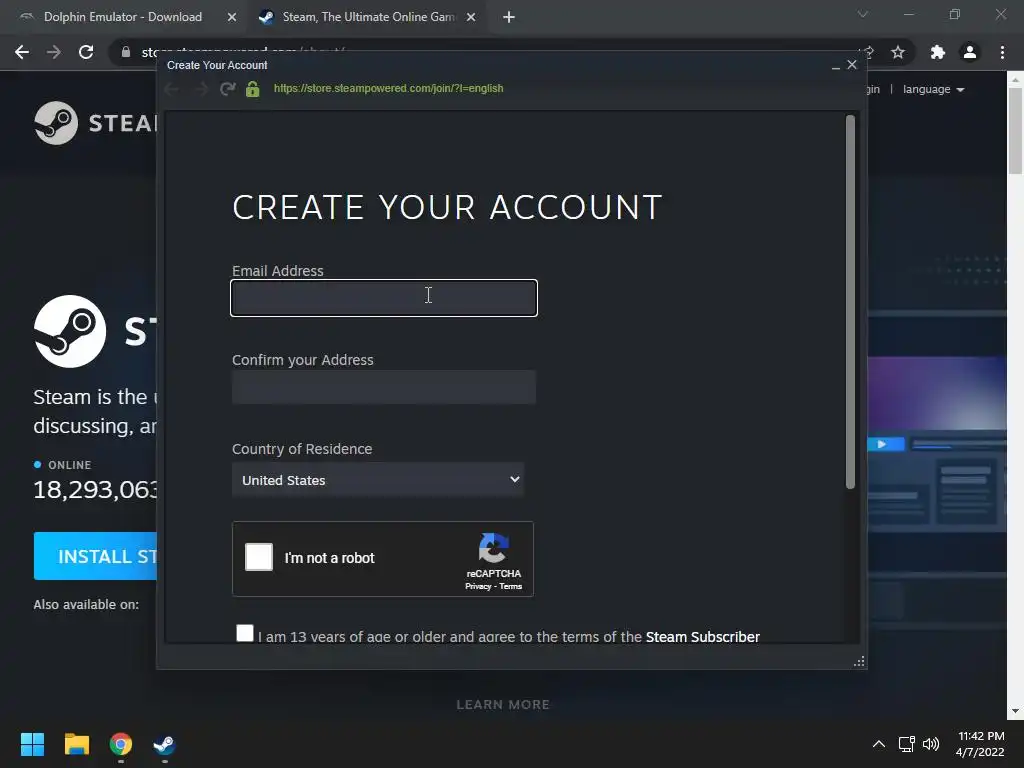Check the I'm not a robot box

[259, 557]
